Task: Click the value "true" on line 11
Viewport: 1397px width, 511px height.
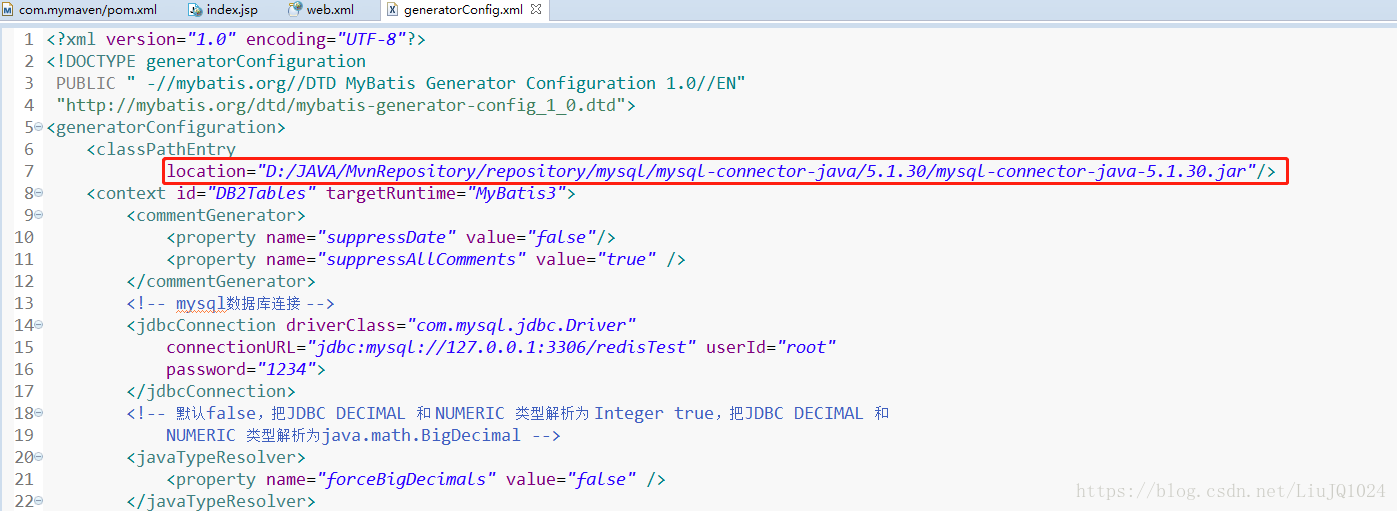Action: [x=626, y=259]
